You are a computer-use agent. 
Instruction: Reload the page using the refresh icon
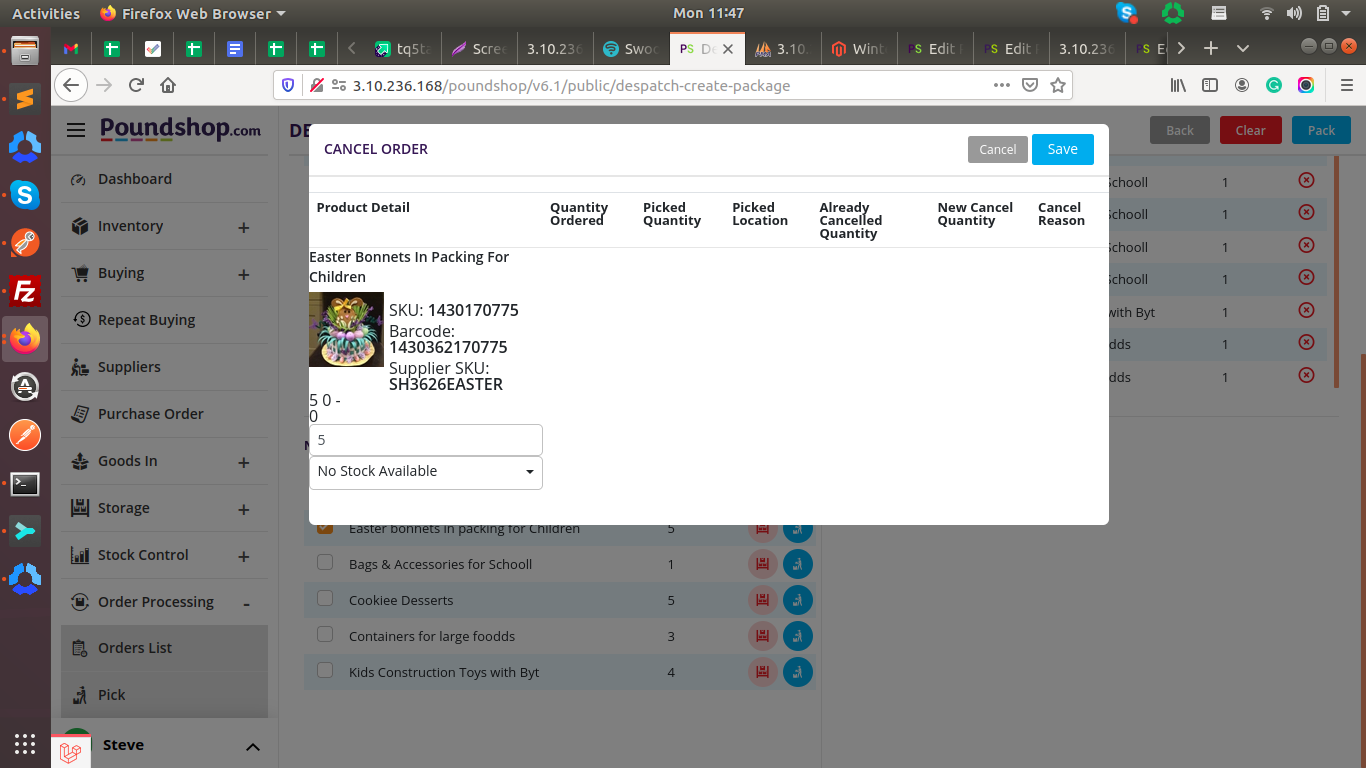coord(136,86)
